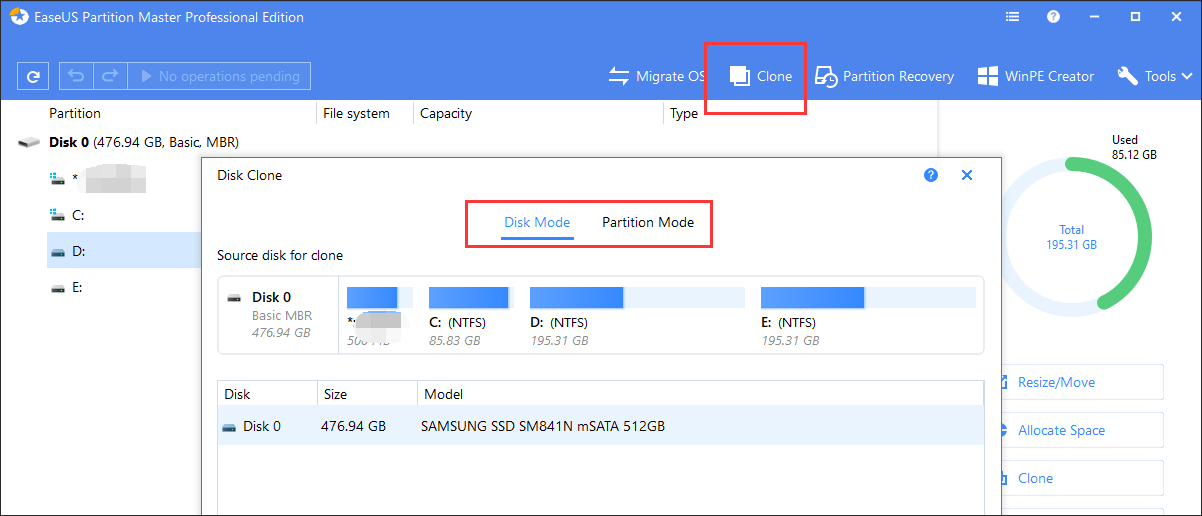
Task: Maximize the EaseUS Partition Master window
Action: (1136, 17)
